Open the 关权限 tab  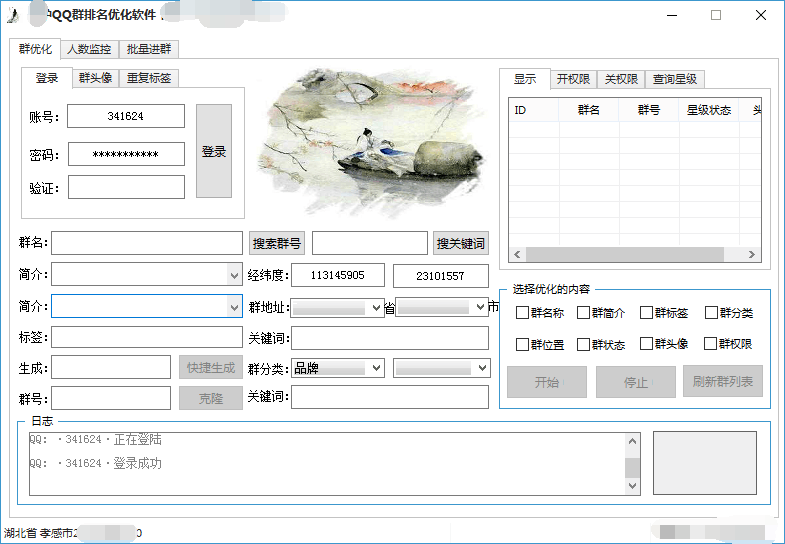[621, 79]
